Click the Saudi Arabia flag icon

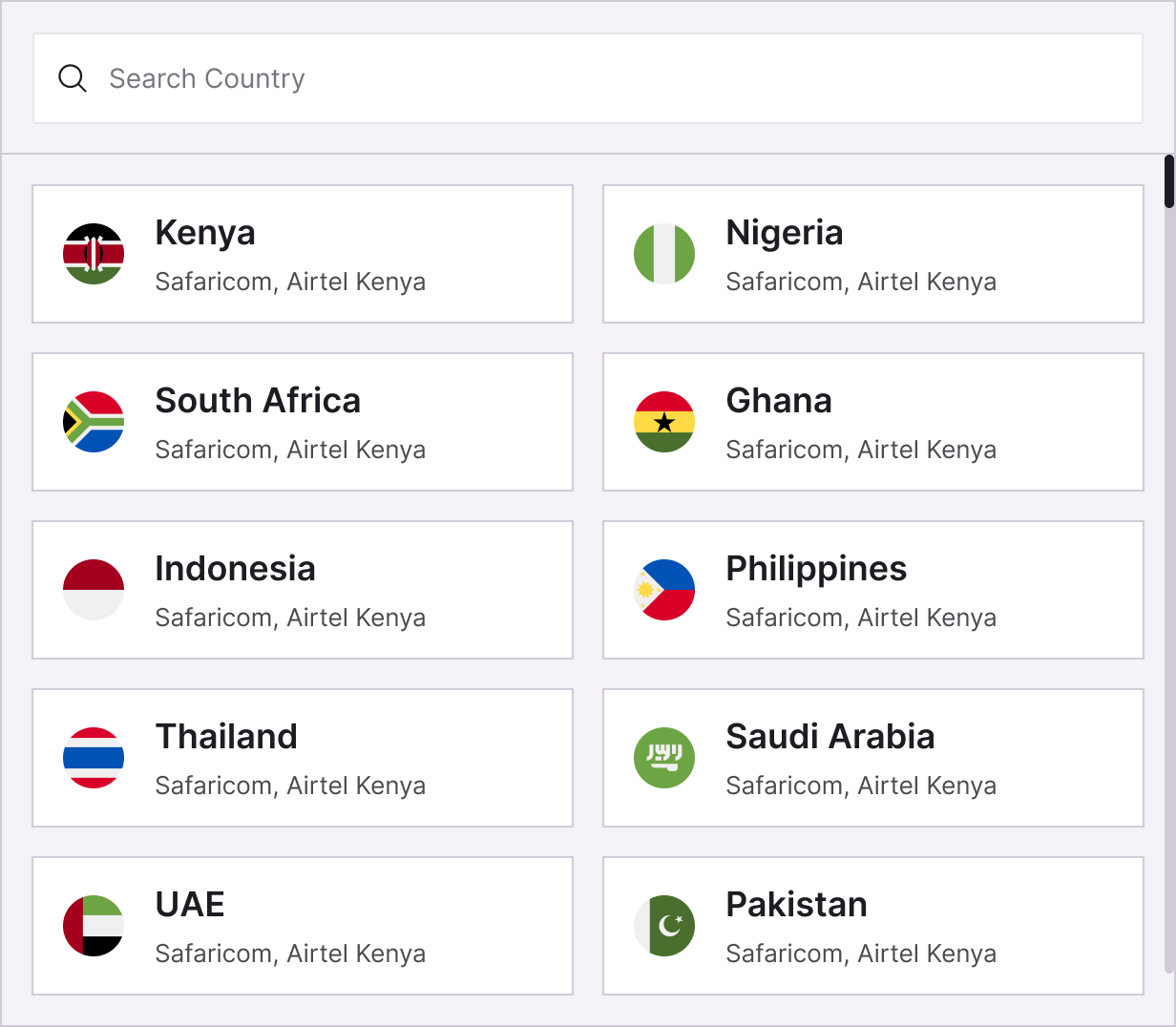tap(664, 758)
